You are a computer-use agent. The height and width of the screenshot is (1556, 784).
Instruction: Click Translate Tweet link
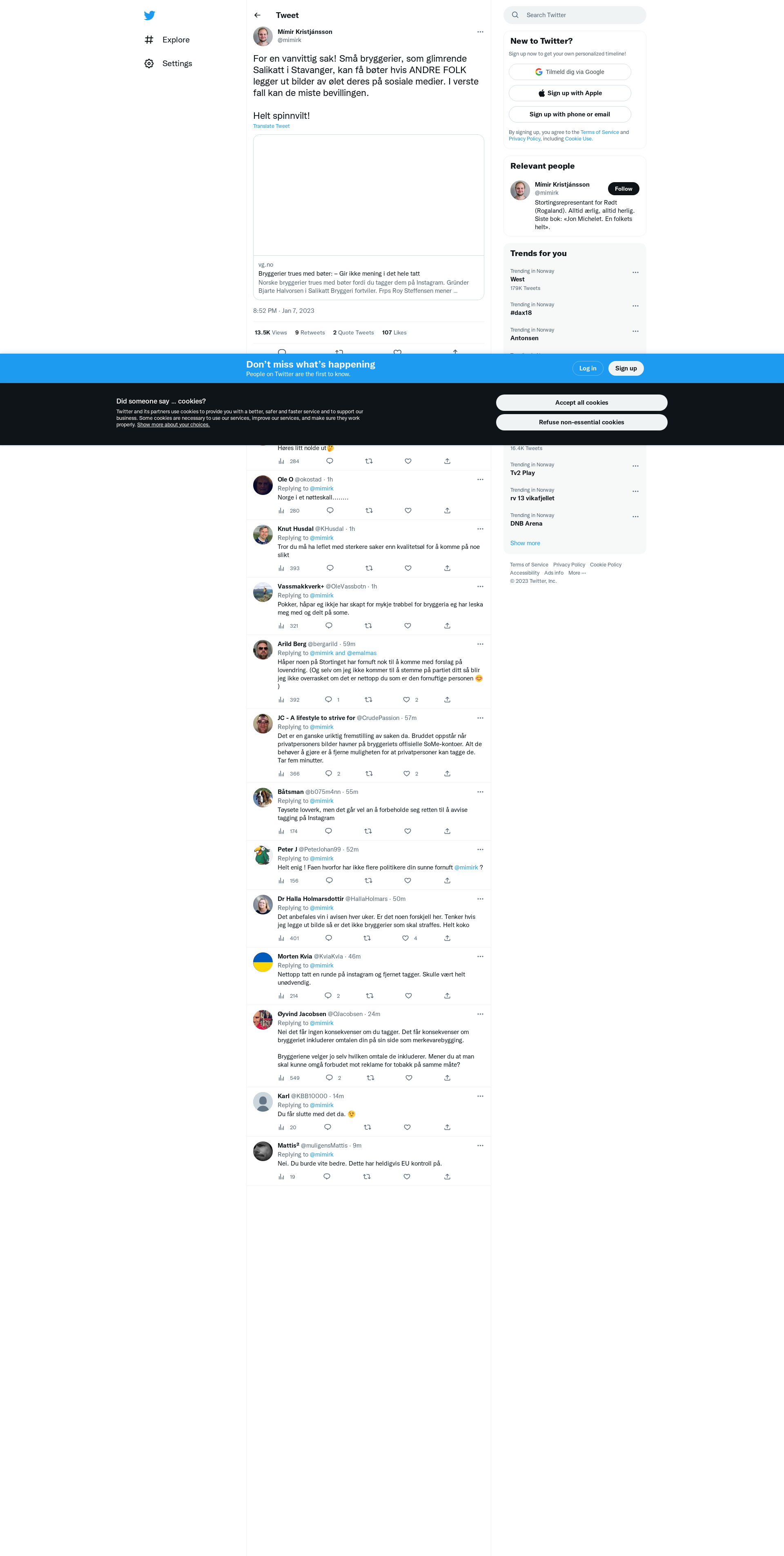271,126
